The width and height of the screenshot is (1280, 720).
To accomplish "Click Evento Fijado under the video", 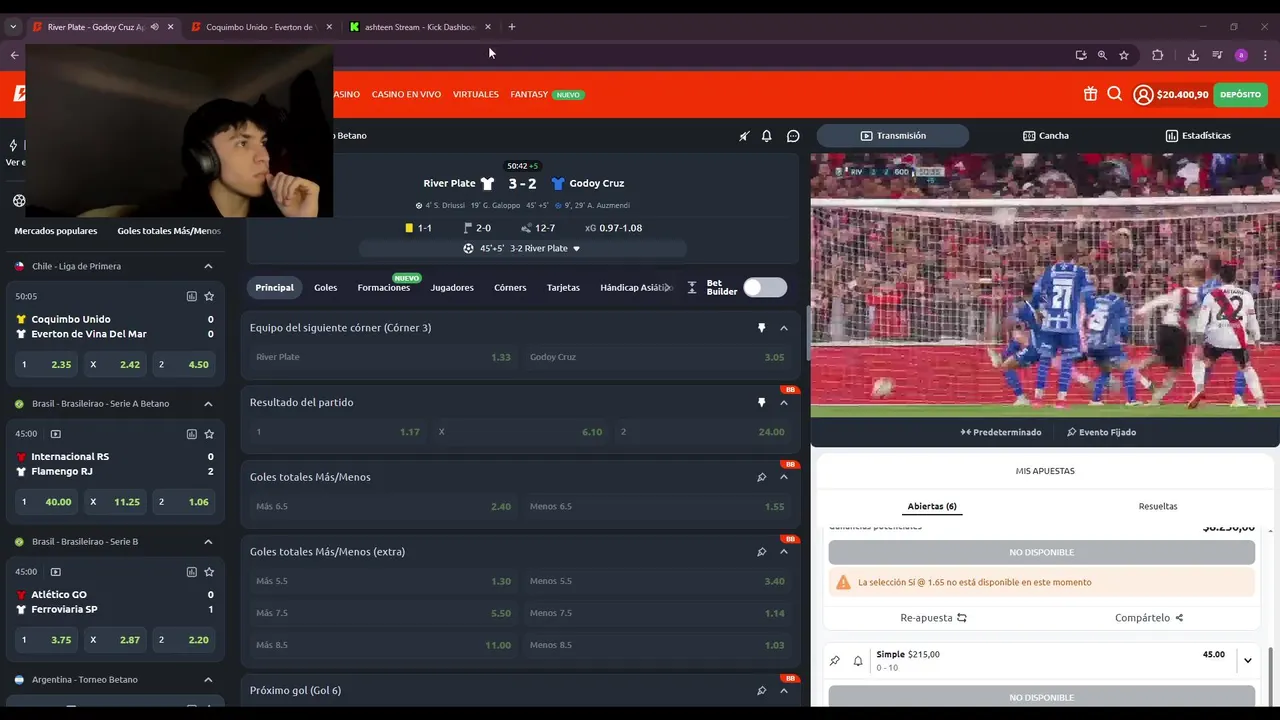I will click(1101, 432).
